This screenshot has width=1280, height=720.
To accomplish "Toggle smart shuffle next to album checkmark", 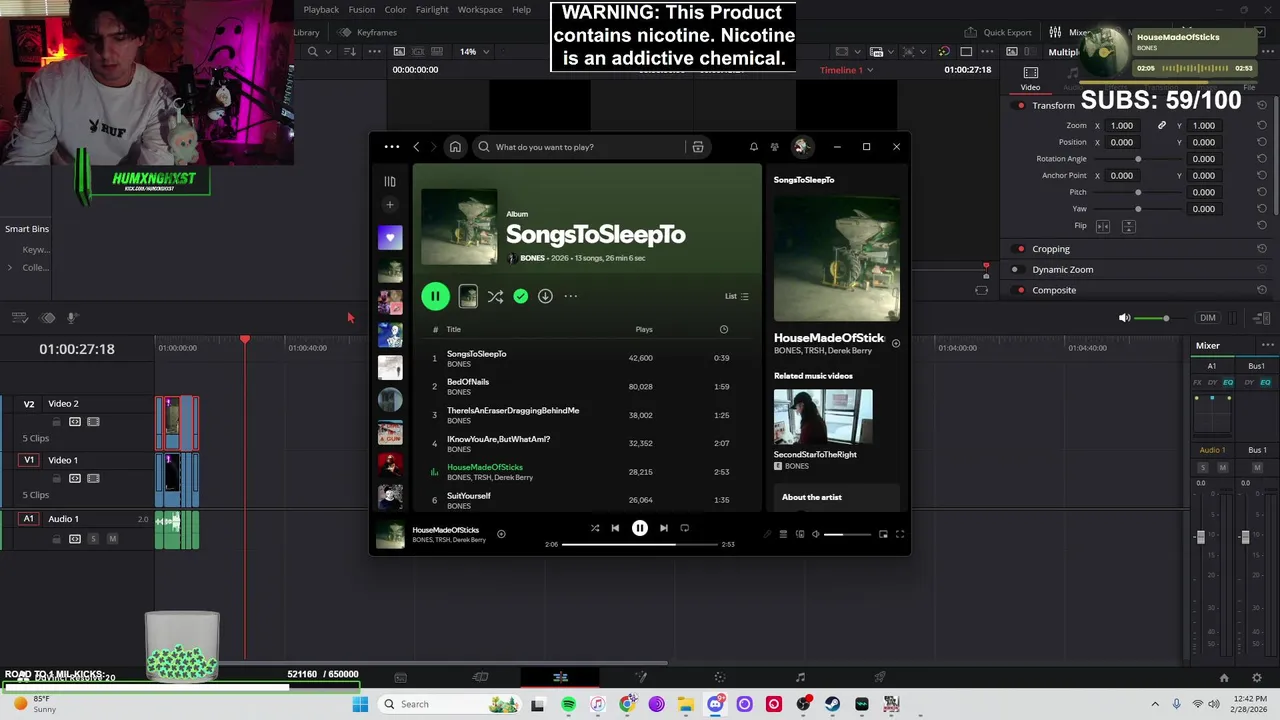I will [495, 296].
